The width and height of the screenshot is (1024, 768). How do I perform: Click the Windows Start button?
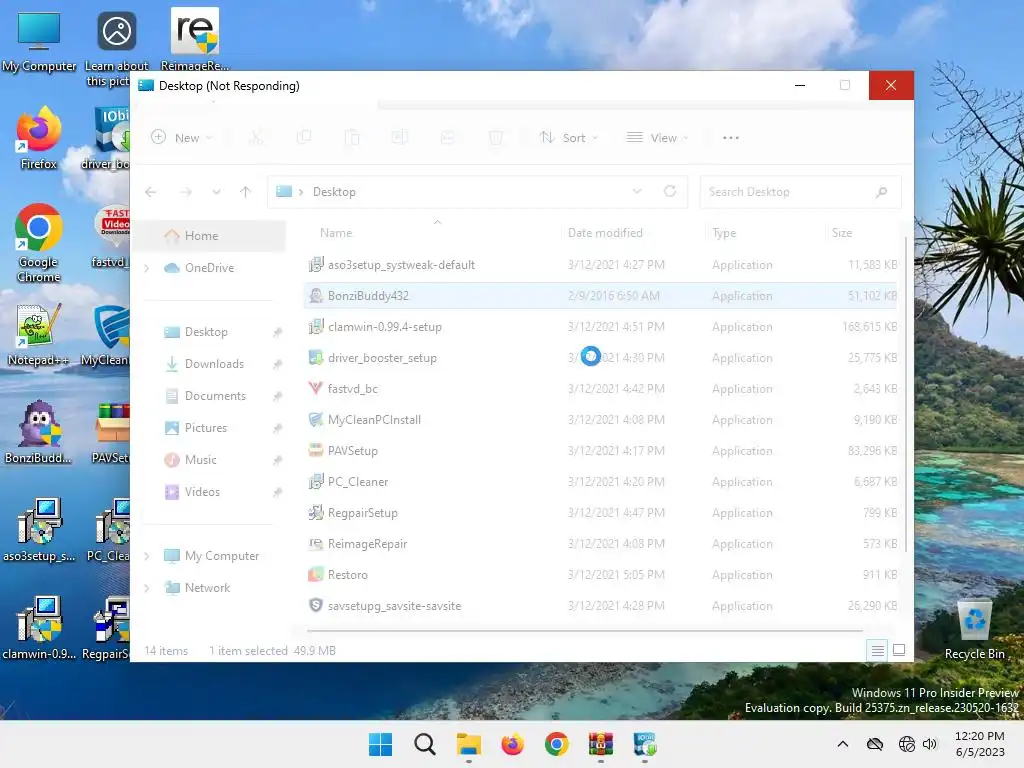pyautogui.click(x=380, y=744)
